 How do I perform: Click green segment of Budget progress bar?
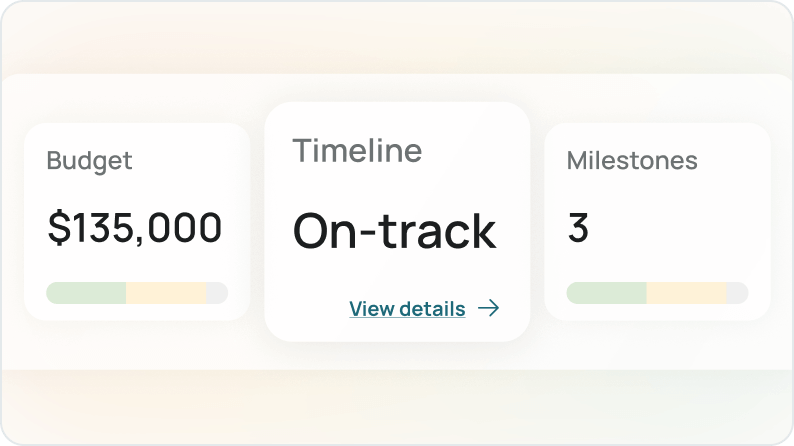point(87,293)
